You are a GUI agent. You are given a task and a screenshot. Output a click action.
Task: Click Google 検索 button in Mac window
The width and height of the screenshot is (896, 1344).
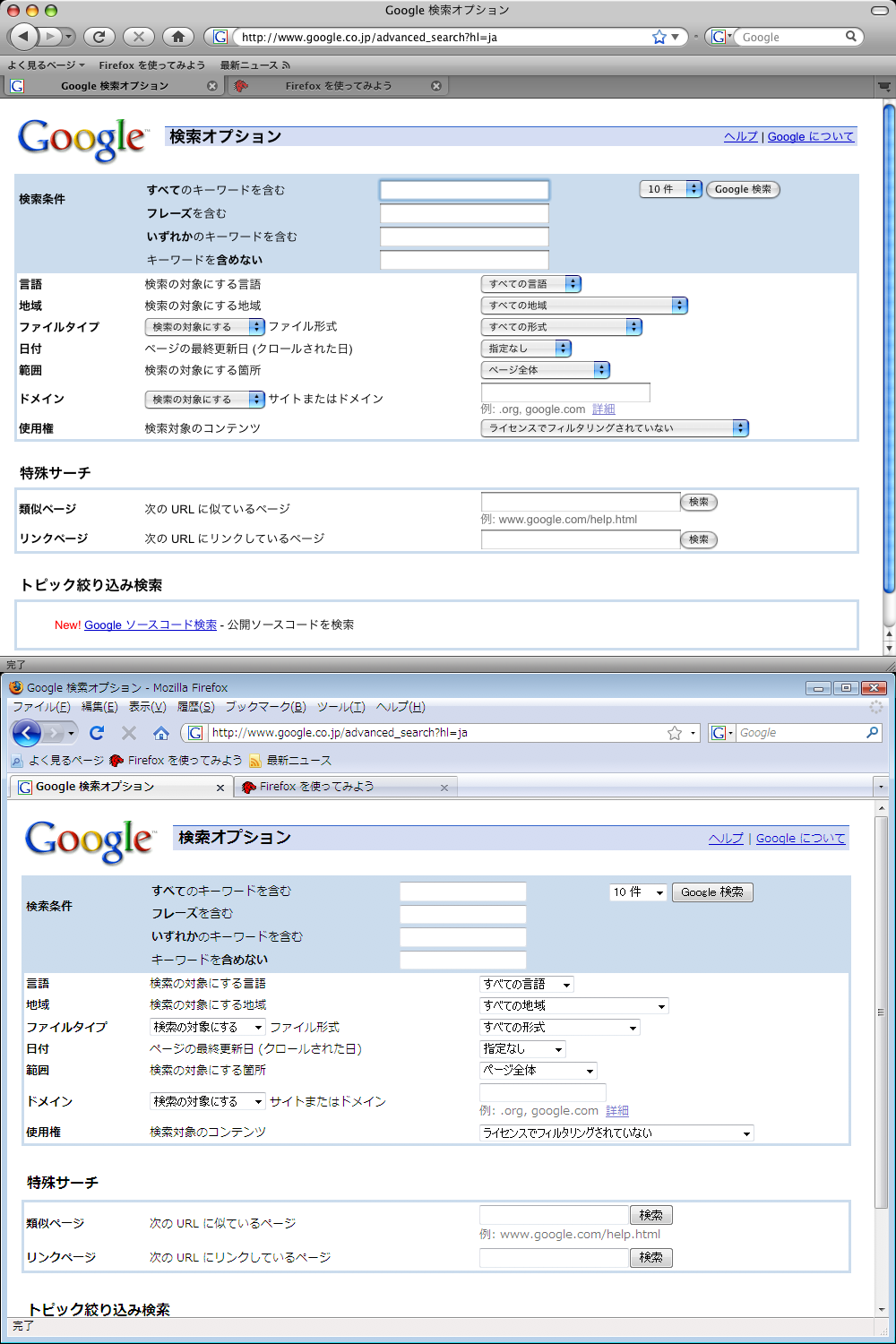tap(743, 189)
